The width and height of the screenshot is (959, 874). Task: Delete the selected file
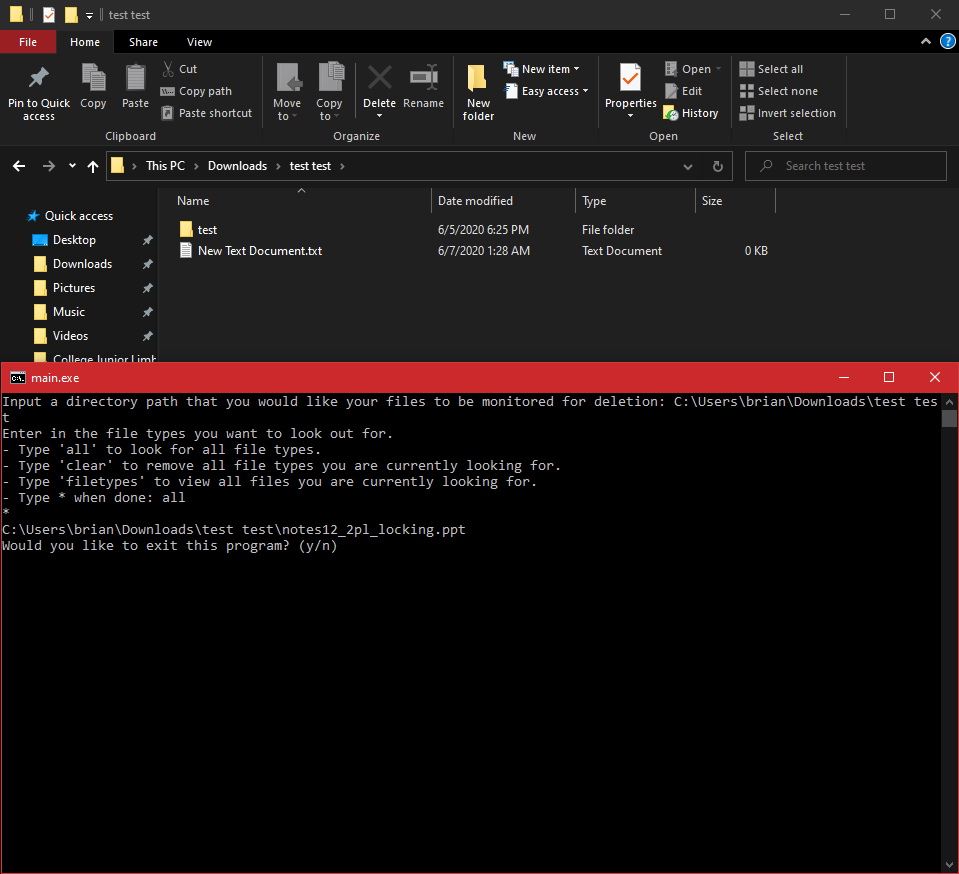(x=379, y=88)
